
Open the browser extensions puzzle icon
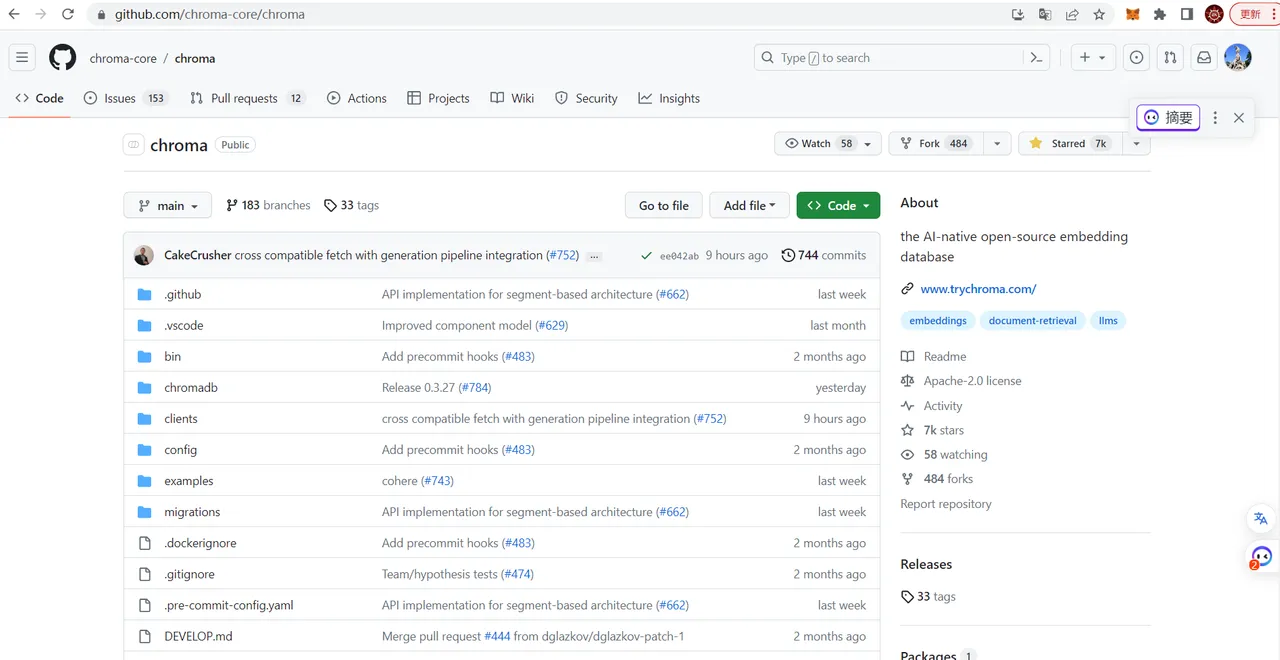(x=1160, y=14)
